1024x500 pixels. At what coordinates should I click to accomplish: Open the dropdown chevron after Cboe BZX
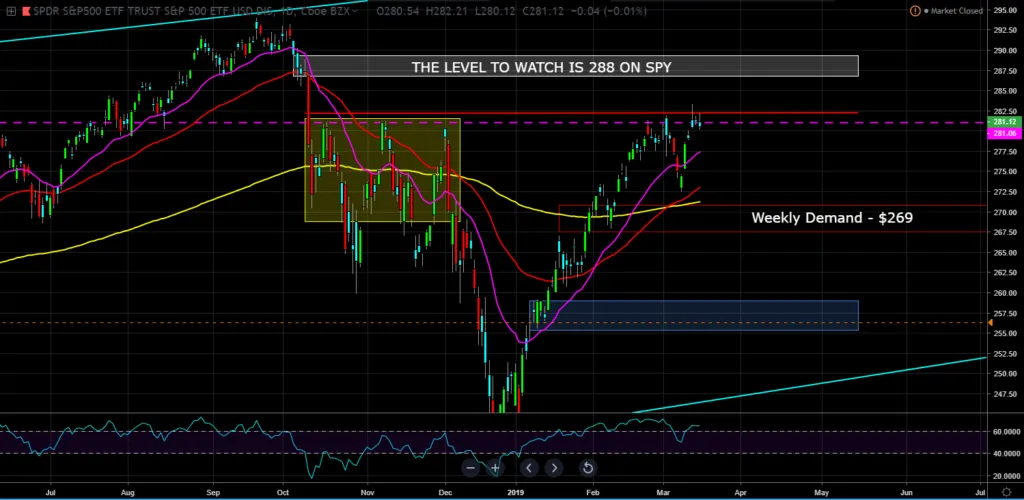point(355,11)
